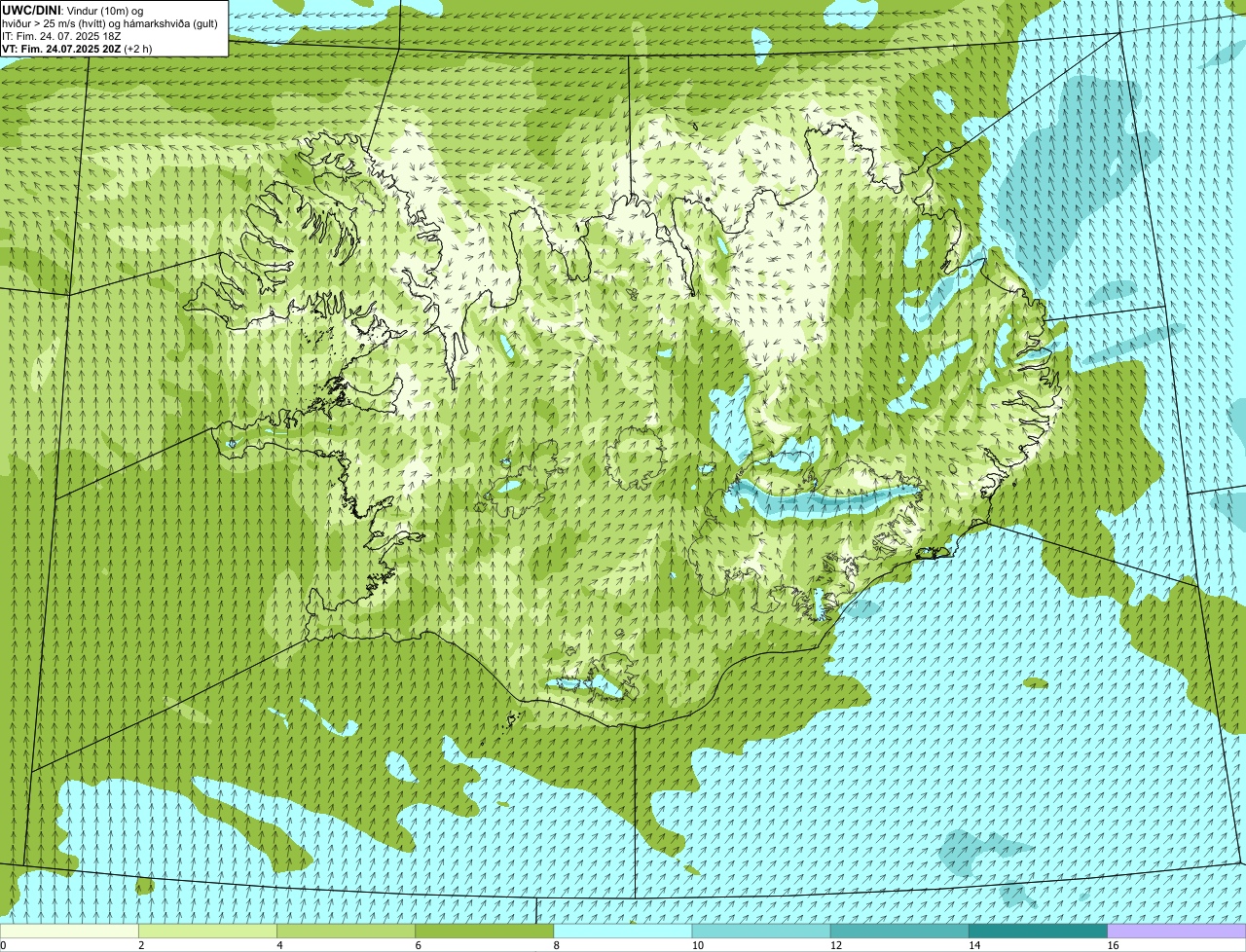
Task: Click the legend scale label '4'
Action: 279,945
